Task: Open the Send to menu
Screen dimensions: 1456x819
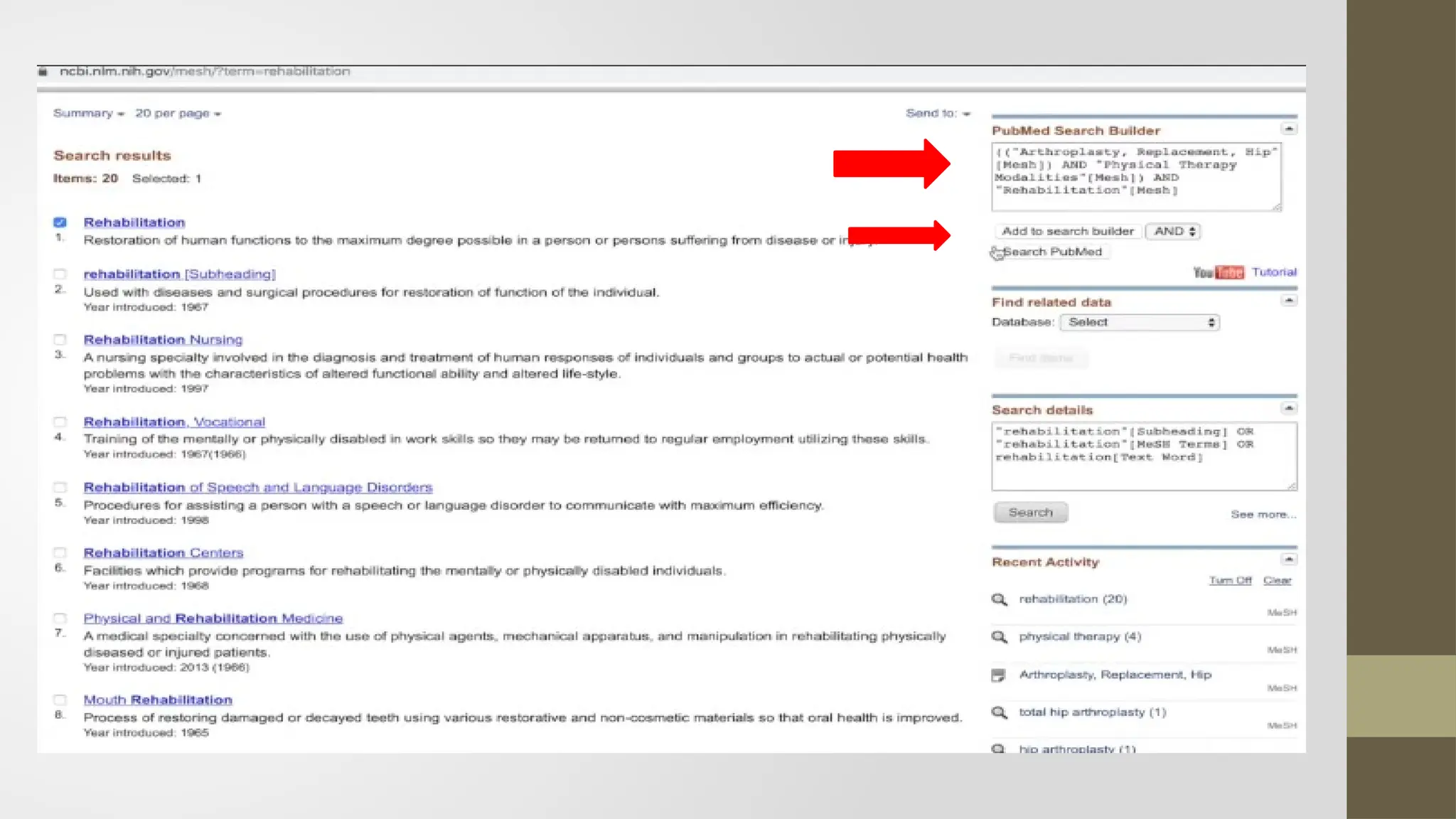Action: (x=937, y=114)
